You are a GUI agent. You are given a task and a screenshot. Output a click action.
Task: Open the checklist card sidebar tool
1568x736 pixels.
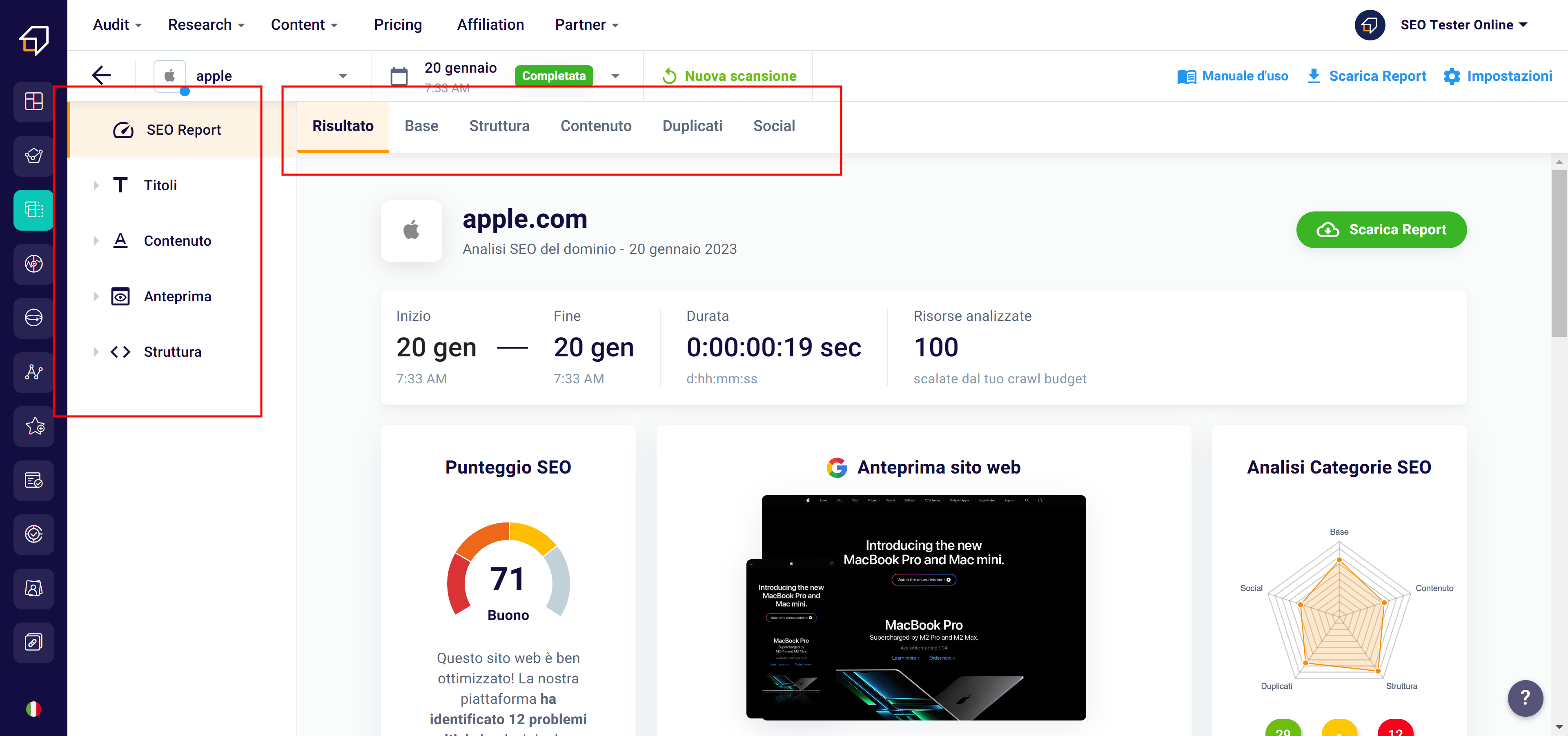pyautogui.click(x=33, y=480)
